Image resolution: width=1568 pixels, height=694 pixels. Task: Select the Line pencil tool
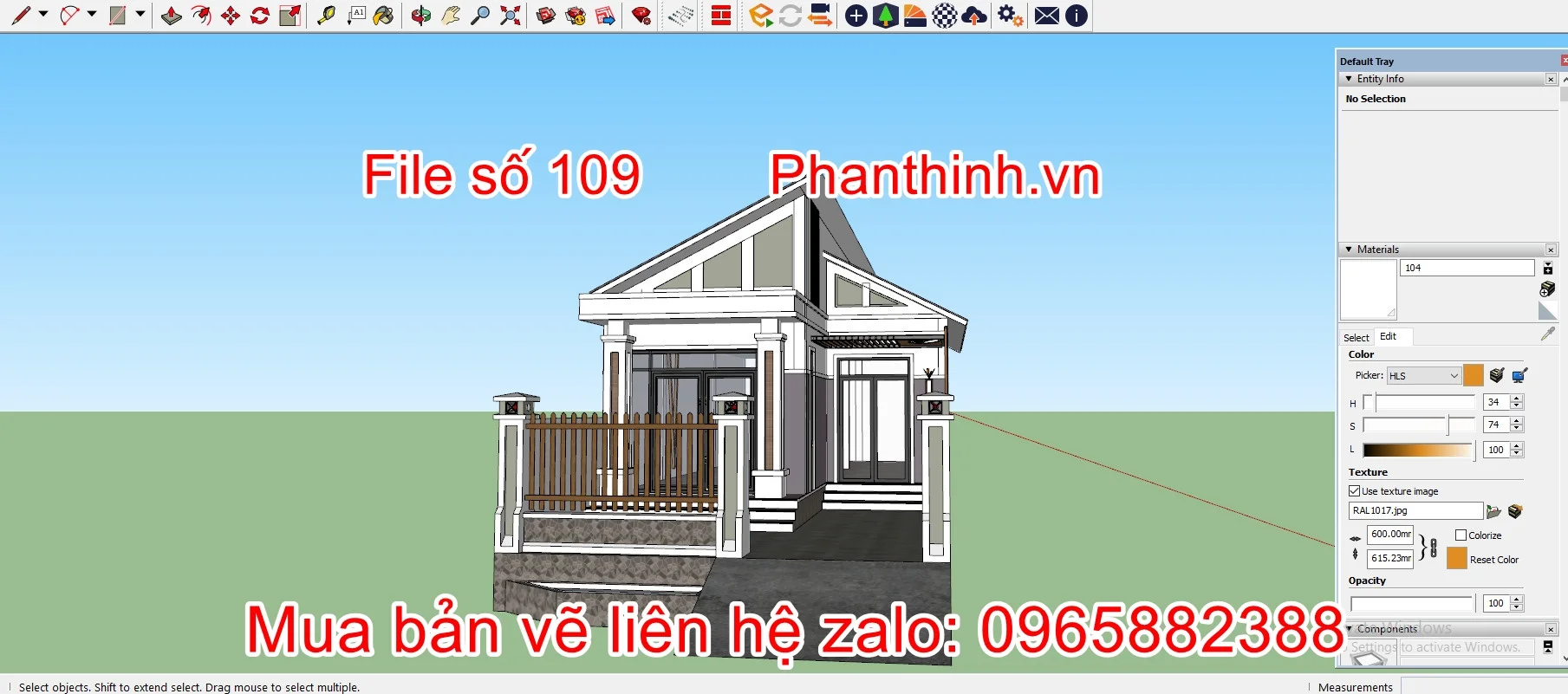point(21,15)
